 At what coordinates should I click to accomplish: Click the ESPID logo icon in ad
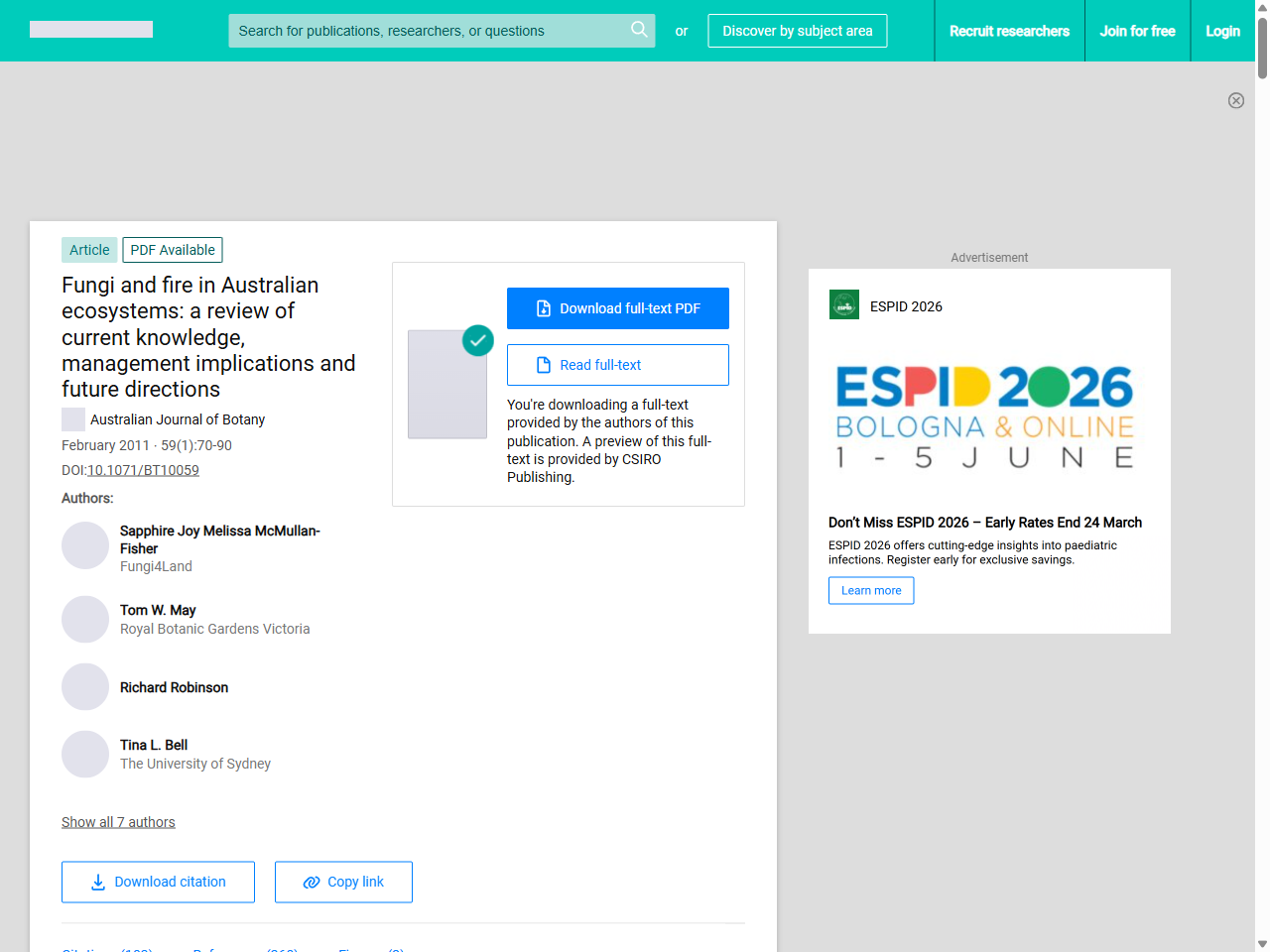(x=843, y=305)
